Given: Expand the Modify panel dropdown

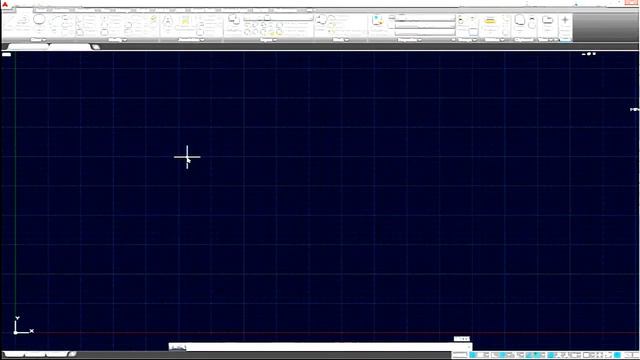Looking at the screenshot, I should point(118,40).
